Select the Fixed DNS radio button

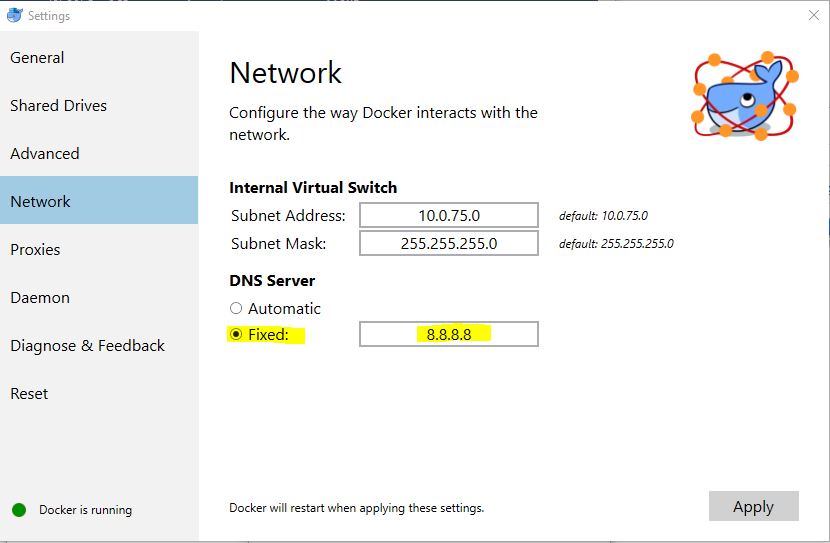(236, 334)
